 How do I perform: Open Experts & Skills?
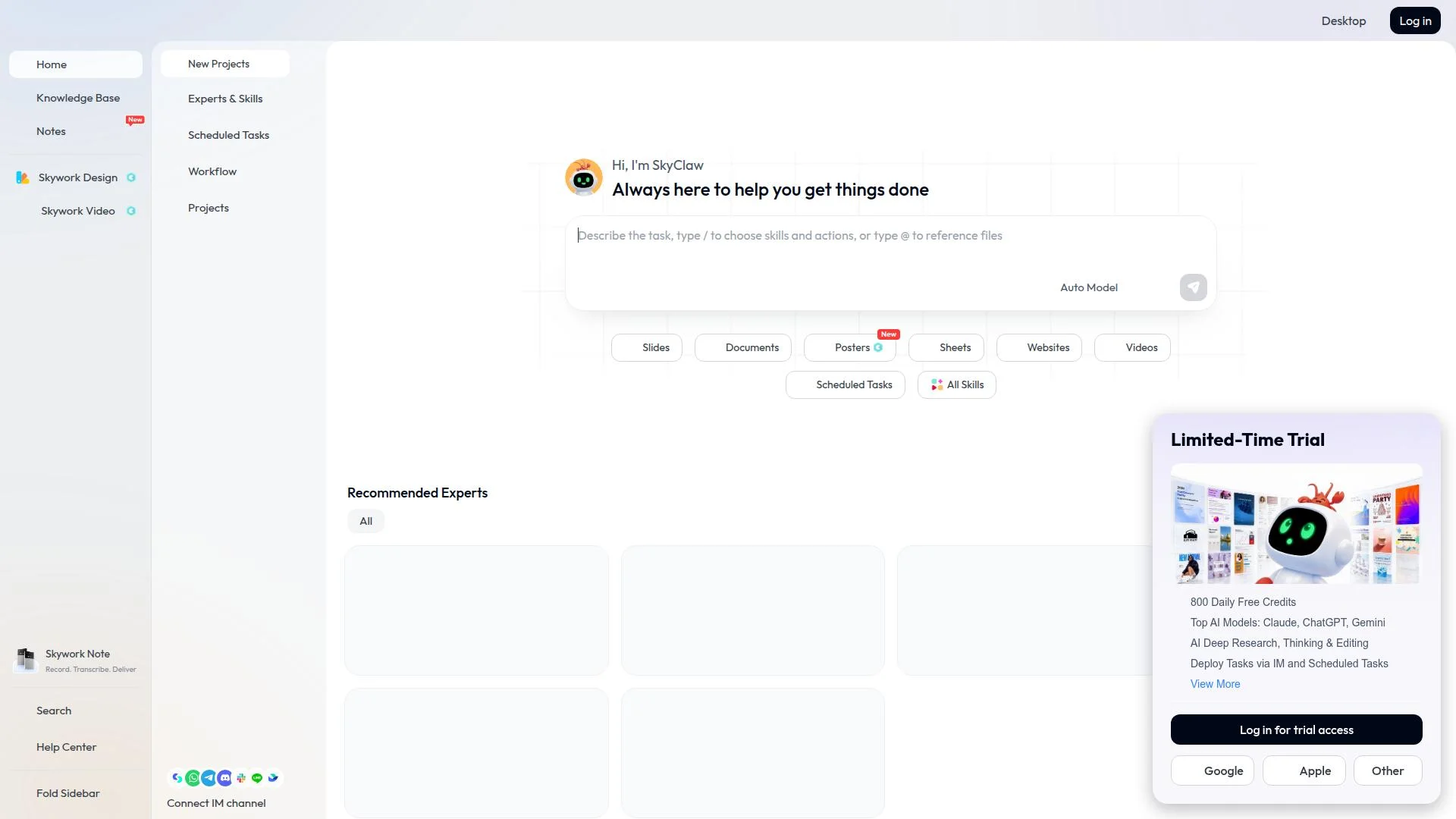225,99
